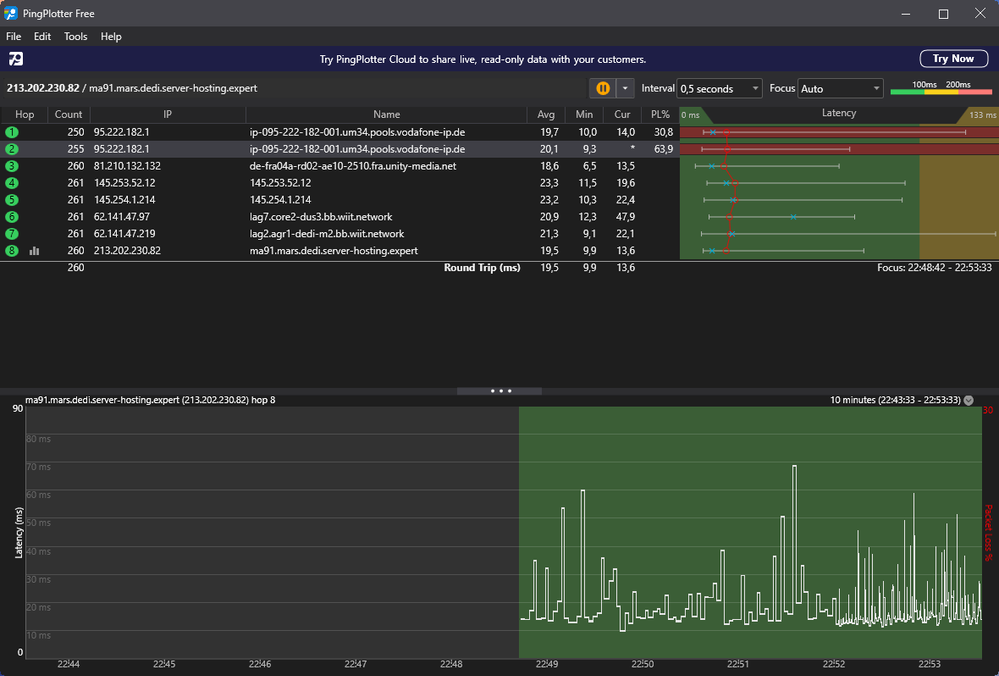999x676 pixels.
Task: Open the File menu
Action: [14, 37]
